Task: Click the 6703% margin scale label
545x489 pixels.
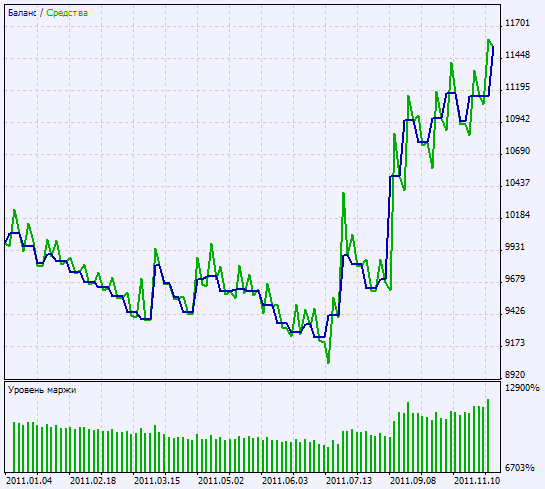Action: [x=519, y=468]
